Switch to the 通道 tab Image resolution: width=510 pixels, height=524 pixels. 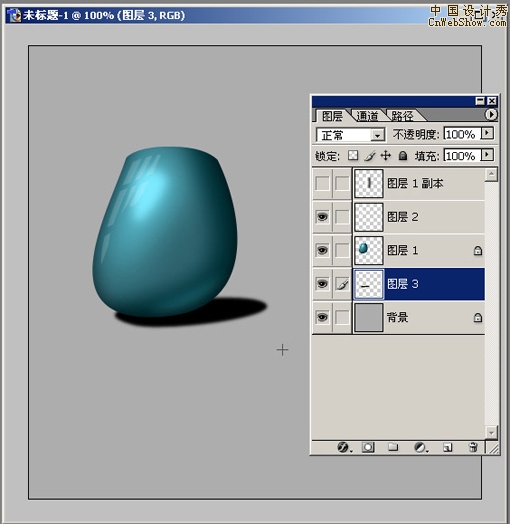pyautogui.click(x=367, y=116)
